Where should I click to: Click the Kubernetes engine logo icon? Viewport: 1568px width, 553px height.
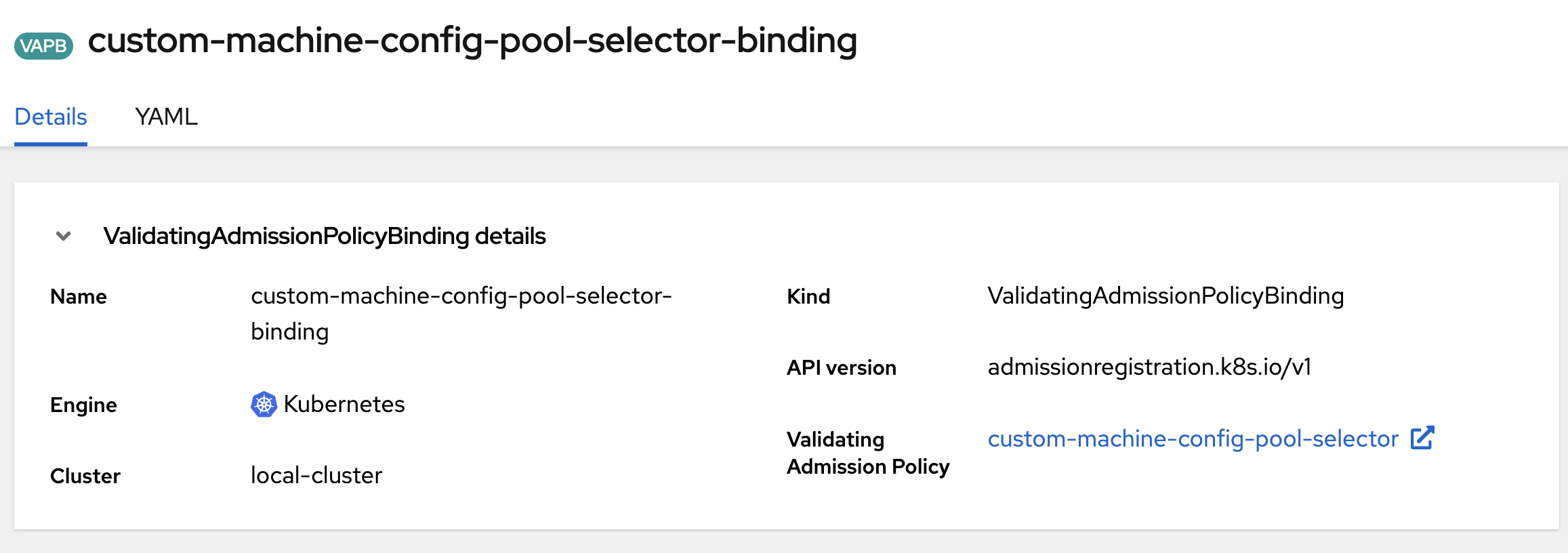pyautogui.click(x=264, y=405)
